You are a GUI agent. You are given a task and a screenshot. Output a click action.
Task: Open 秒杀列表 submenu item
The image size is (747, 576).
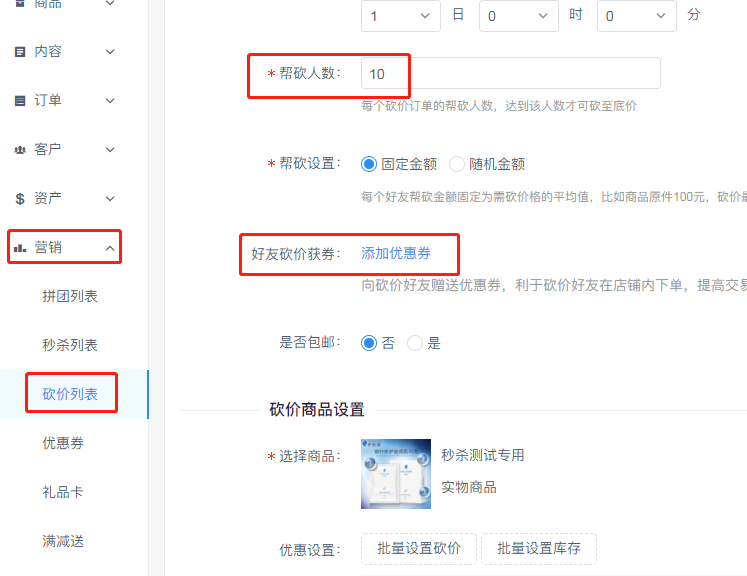click(x=70, y=345)
